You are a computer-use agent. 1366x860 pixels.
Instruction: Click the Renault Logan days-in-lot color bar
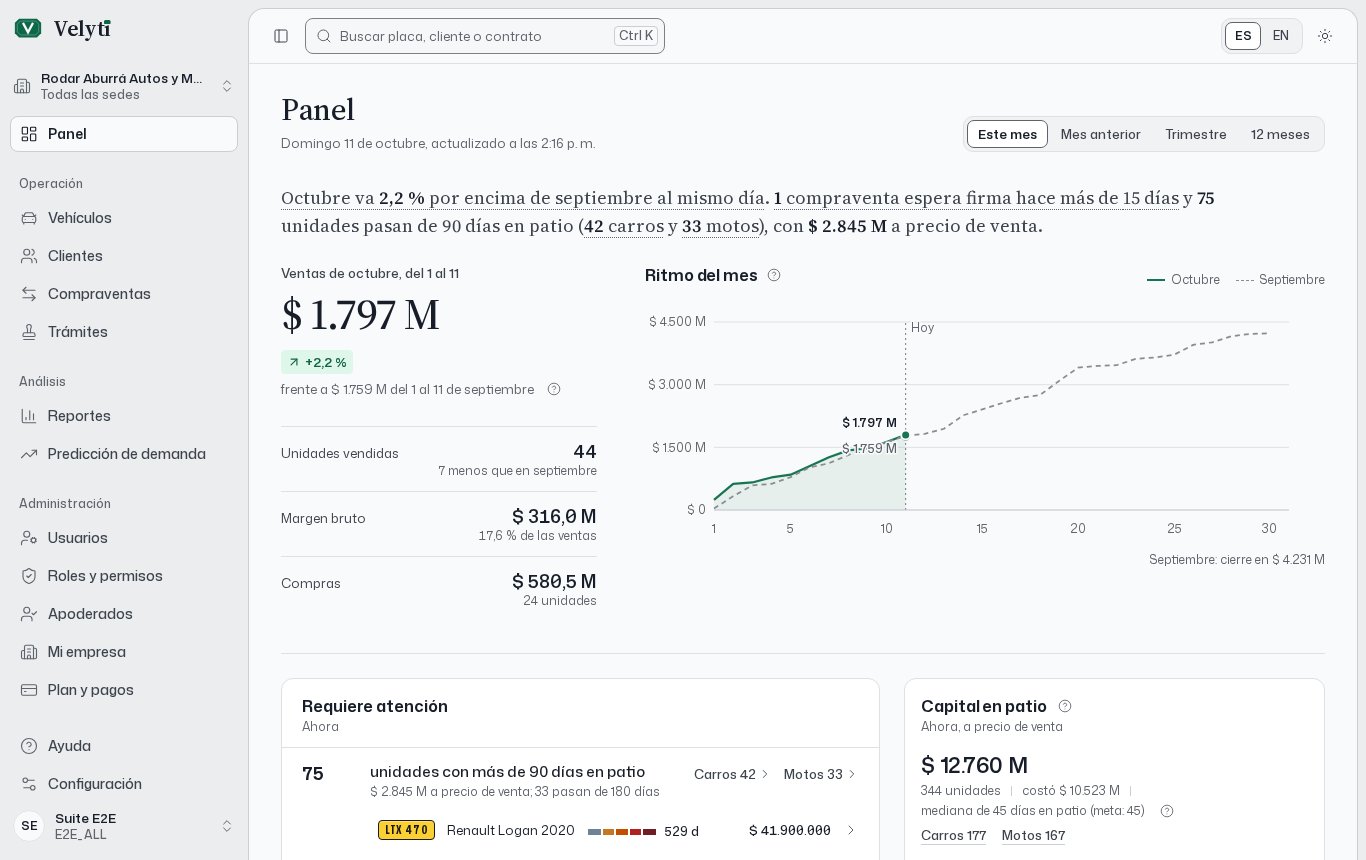coord(622,832)
